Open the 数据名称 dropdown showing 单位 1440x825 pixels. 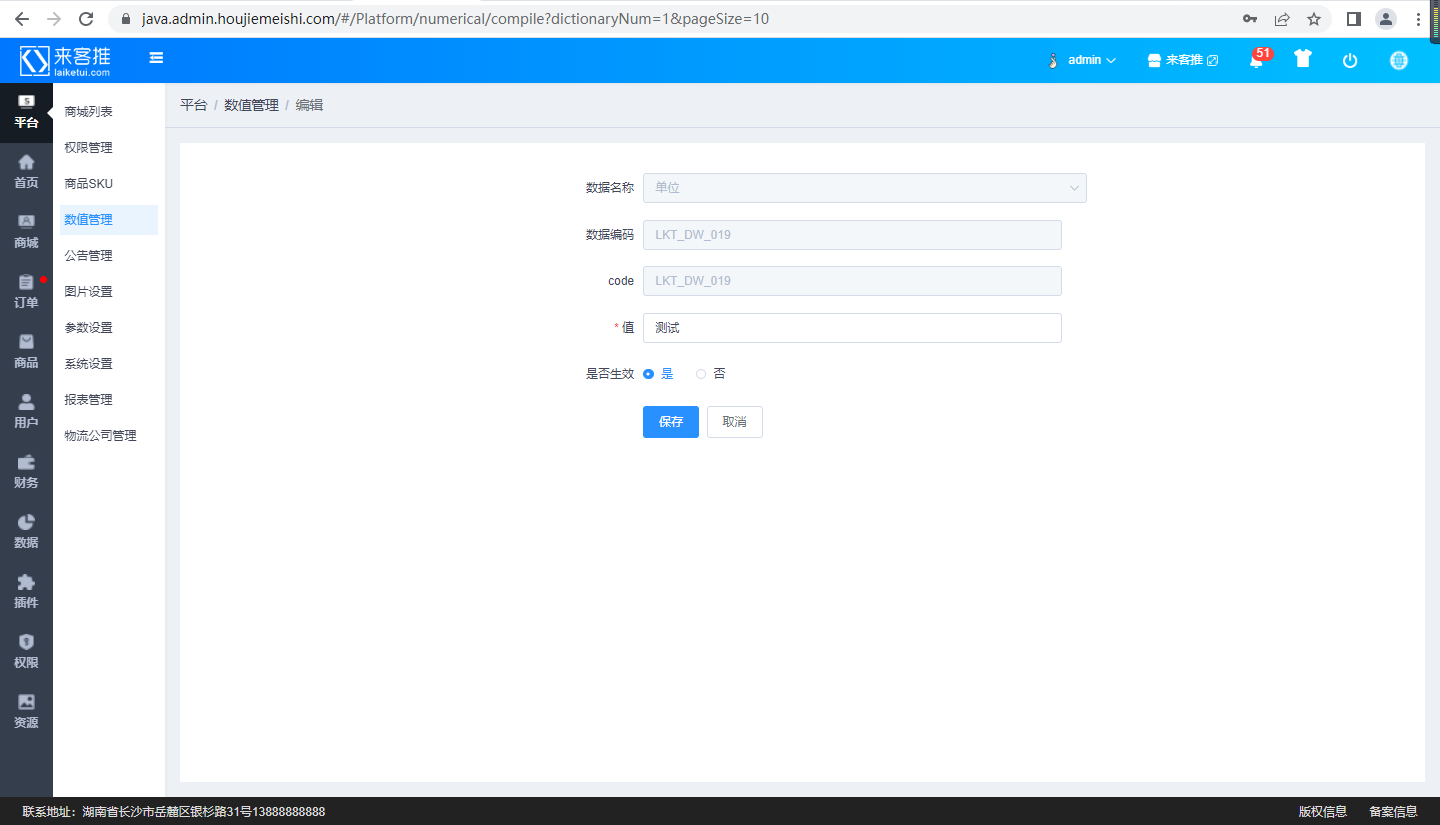(x=865, y=188)
